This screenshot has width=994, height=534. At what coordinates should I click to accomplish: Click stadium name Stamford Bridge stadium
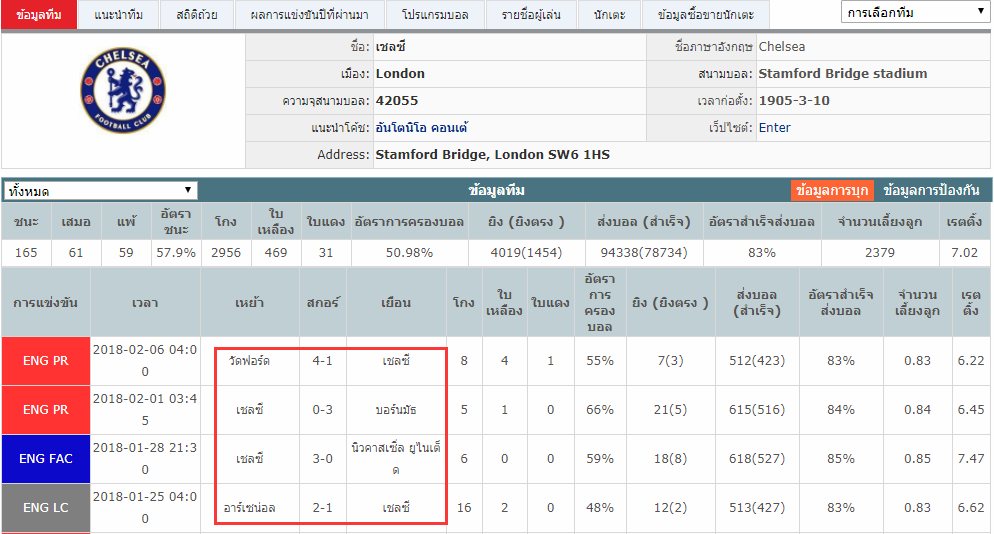click(x=842, y=74)
